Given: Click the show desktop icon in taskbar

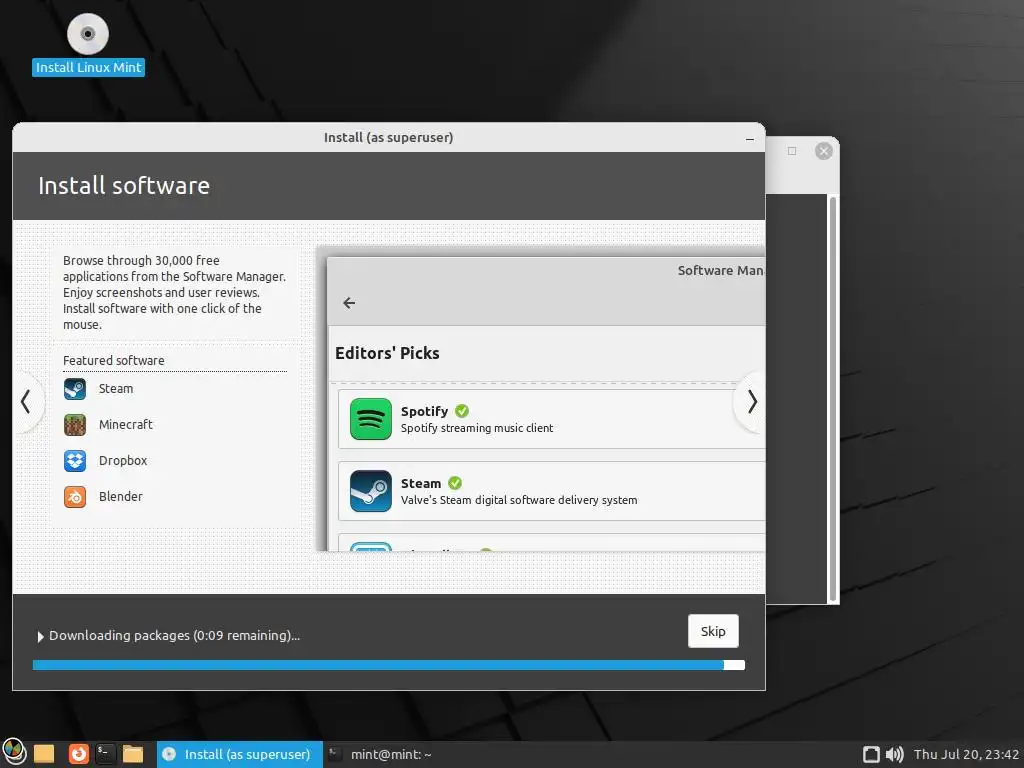Looking at the screenshot, I should coord(44,754).
